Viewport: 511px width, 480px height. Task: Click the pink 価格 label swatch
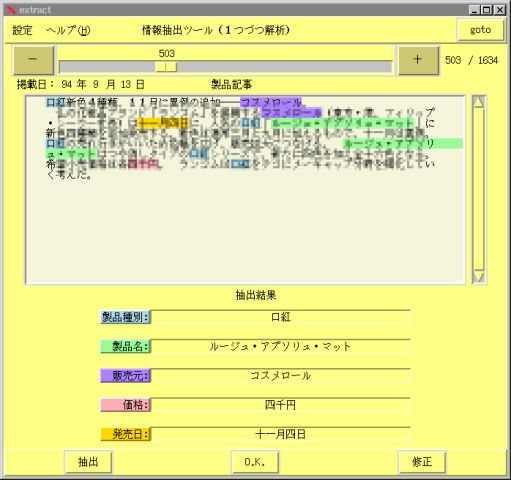click(x=125, y=405)
